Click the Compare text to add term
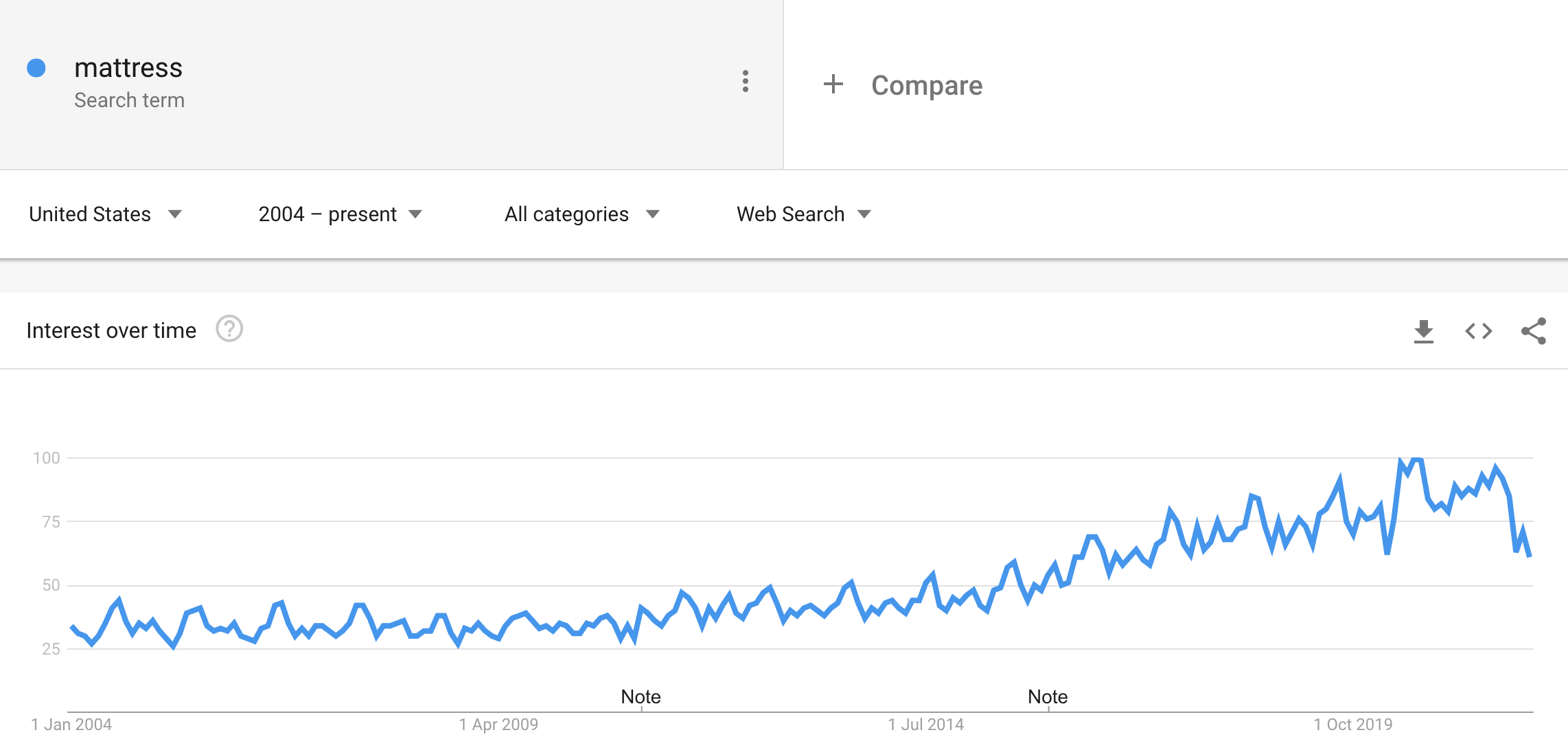Screen dimensions: 1568x750 (927, 85)
